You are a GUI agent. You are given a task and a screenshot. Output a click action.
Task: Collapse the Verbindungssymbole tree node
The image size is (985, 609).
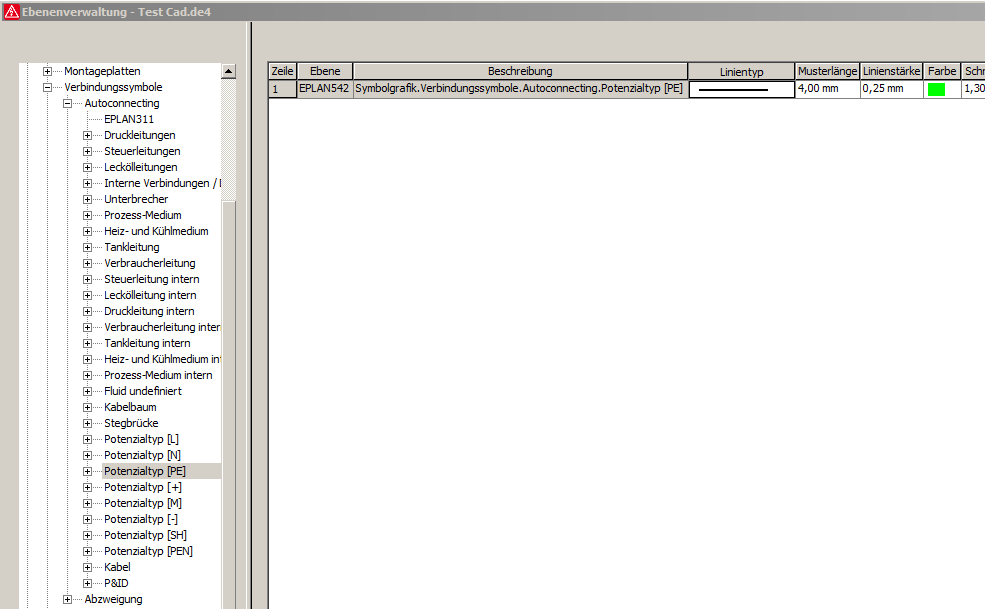47,87
